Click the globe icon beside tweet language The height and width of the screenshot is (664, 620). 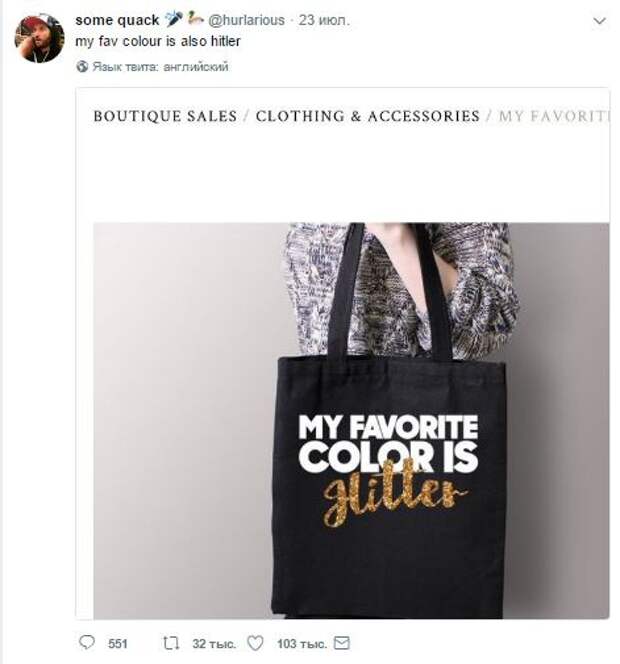click(82, 67)
